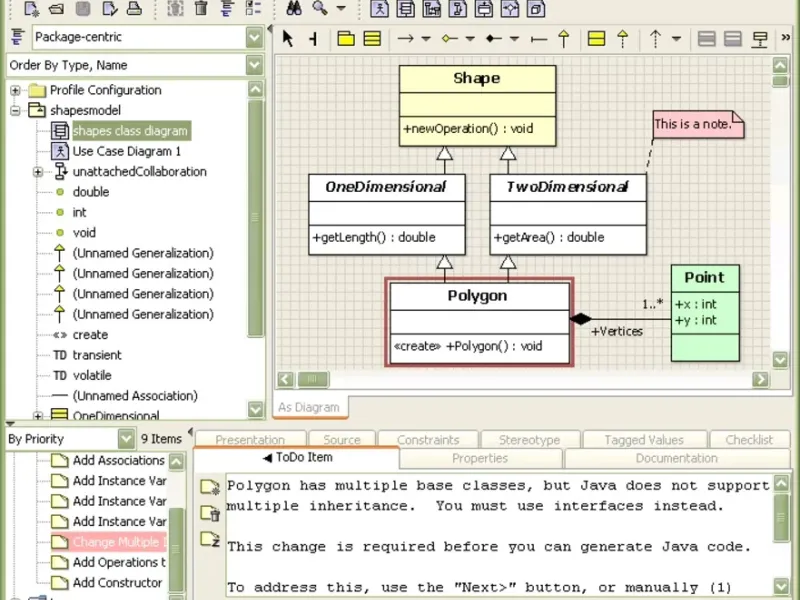The width and height of the screenshot is (800, 600).
Task: Select the Realization dashed arrow tool
Action: pos(622,39)
